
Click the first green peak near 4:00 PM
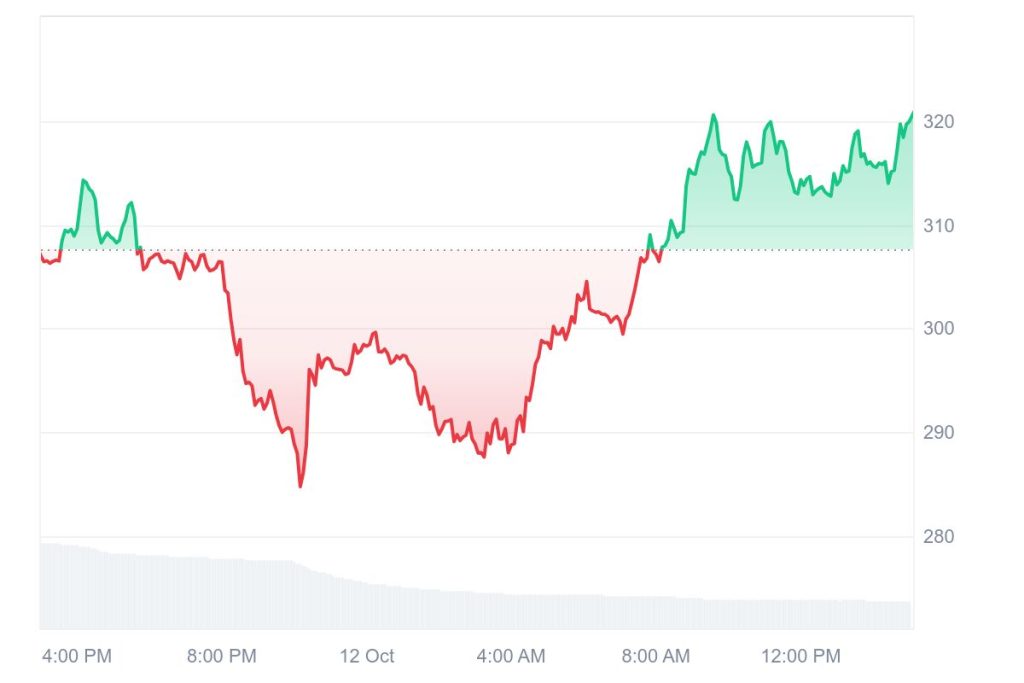[83, 180]
